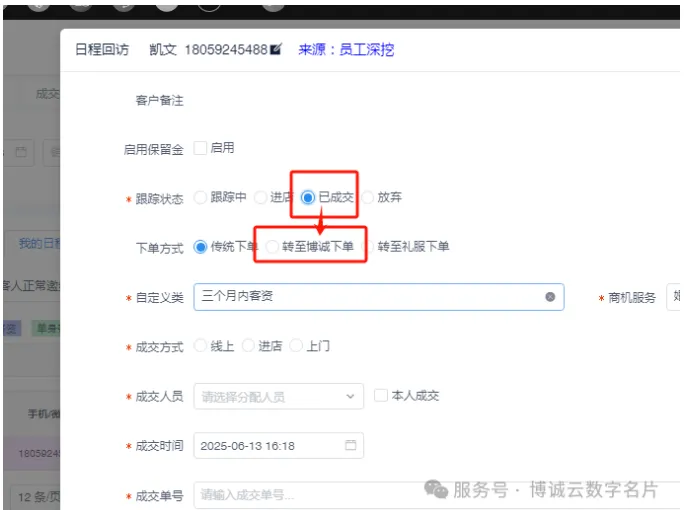Select 传统下单 order method
This screenshot has width=690, height=510.
click(x=200, y=246)
